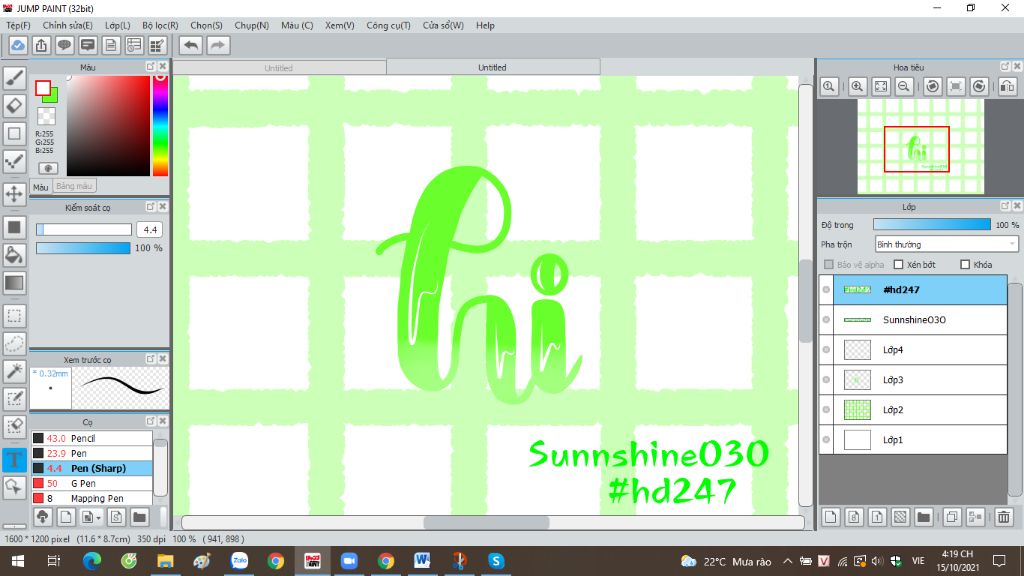Rotate canvas right in navigator

coord(979,86)
